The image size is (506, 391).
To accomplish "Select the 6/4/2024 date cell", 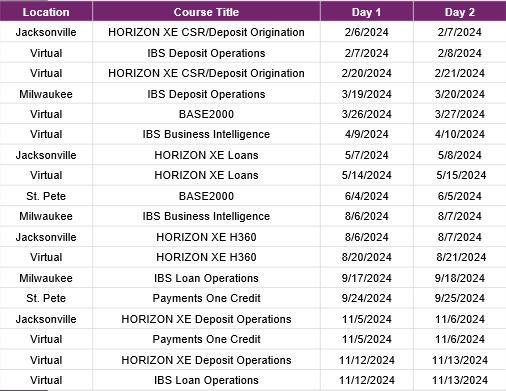I will [367, 196].
